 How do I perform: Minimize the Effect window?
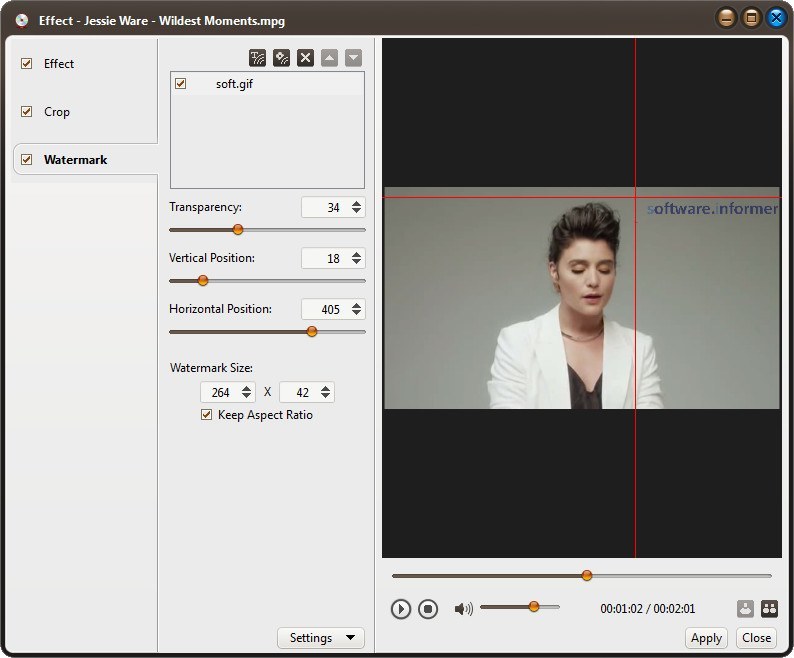[x=726, y=19]
